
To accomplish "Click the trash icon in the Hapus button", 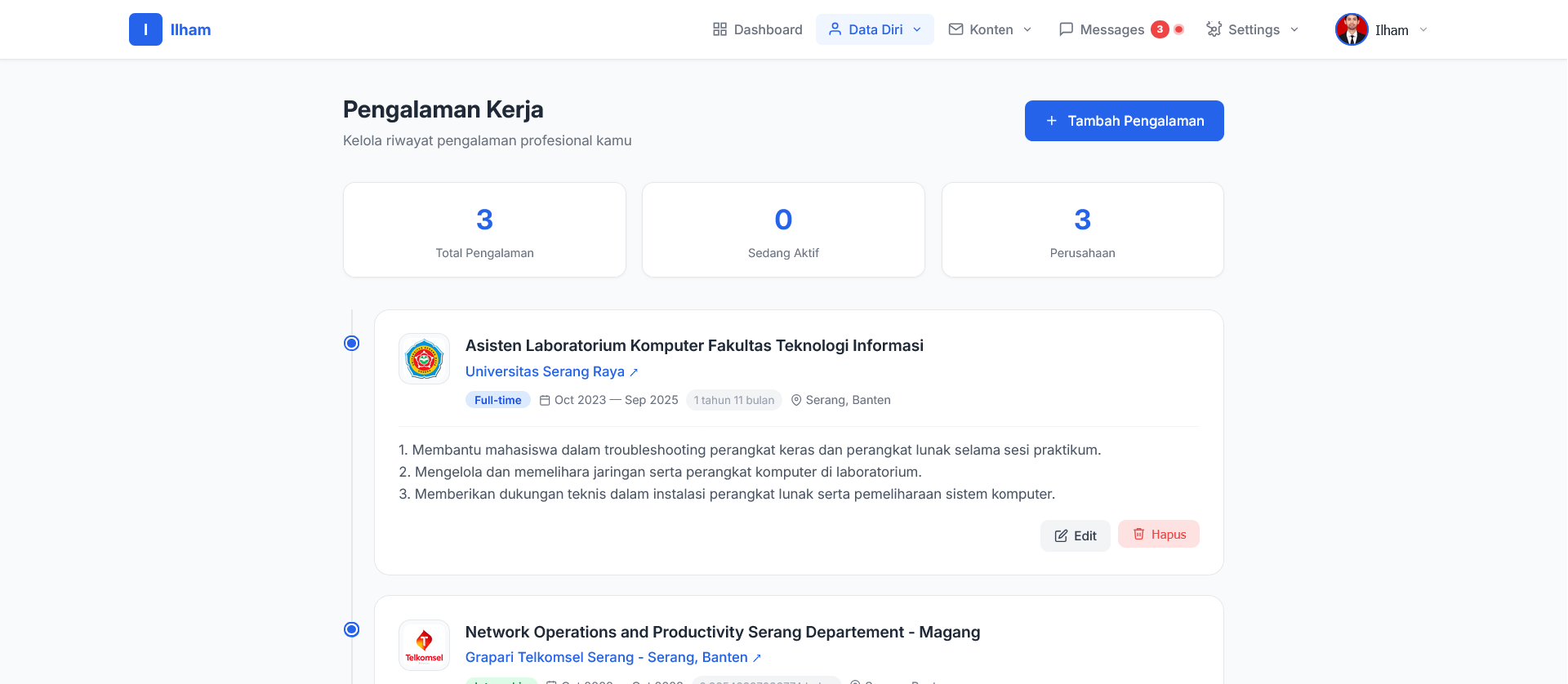I will pyautogui.click(x=1138, y=534).
